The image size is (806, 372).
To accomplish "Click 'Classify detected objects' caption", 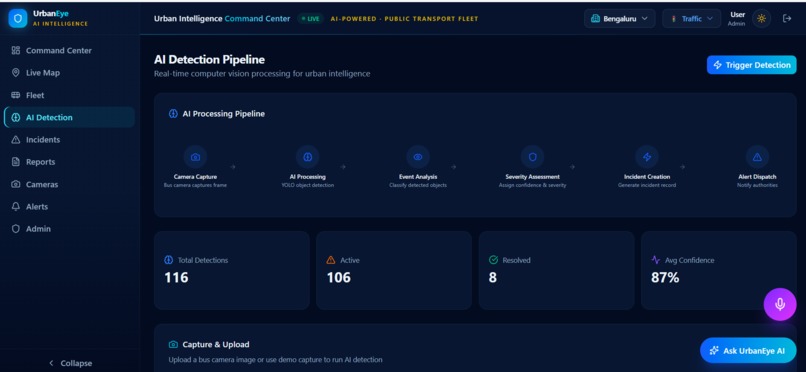I will (x=418, y=185).
